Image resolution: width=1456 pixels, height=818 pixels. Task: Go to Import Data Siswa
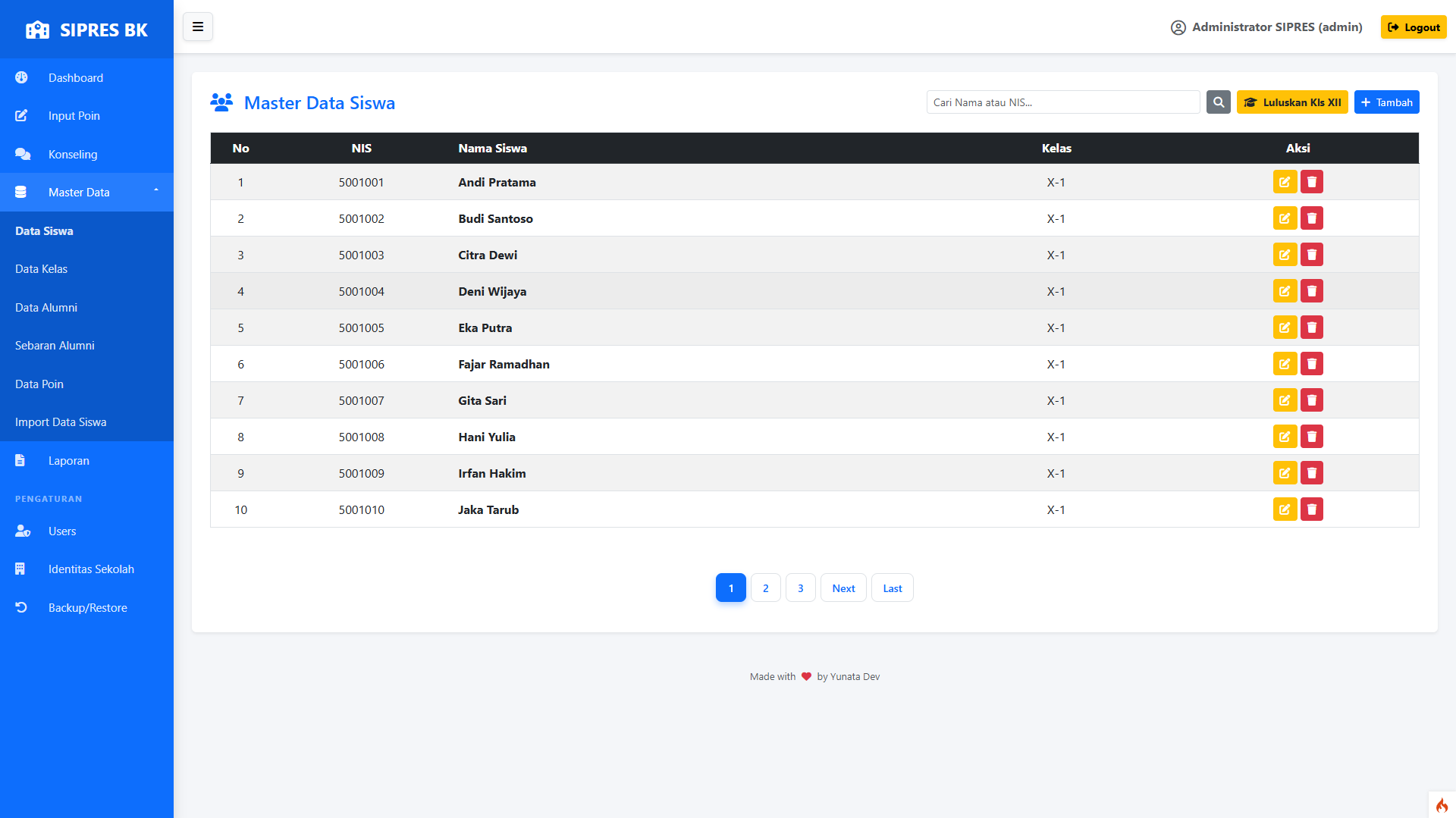click(61, 422)
